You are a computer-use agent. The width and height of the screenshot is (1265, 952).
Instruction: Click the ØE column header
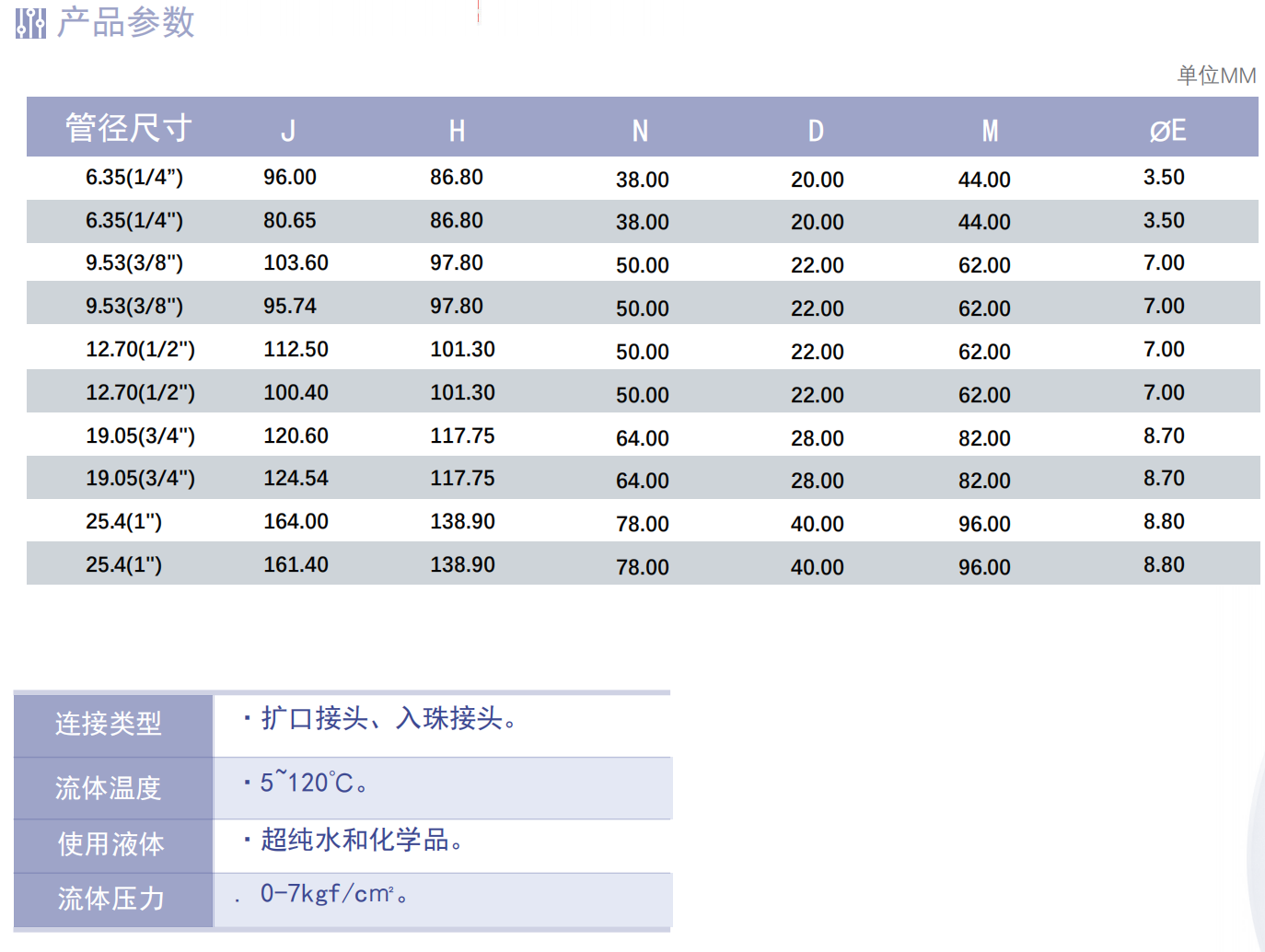(1167, 131)
